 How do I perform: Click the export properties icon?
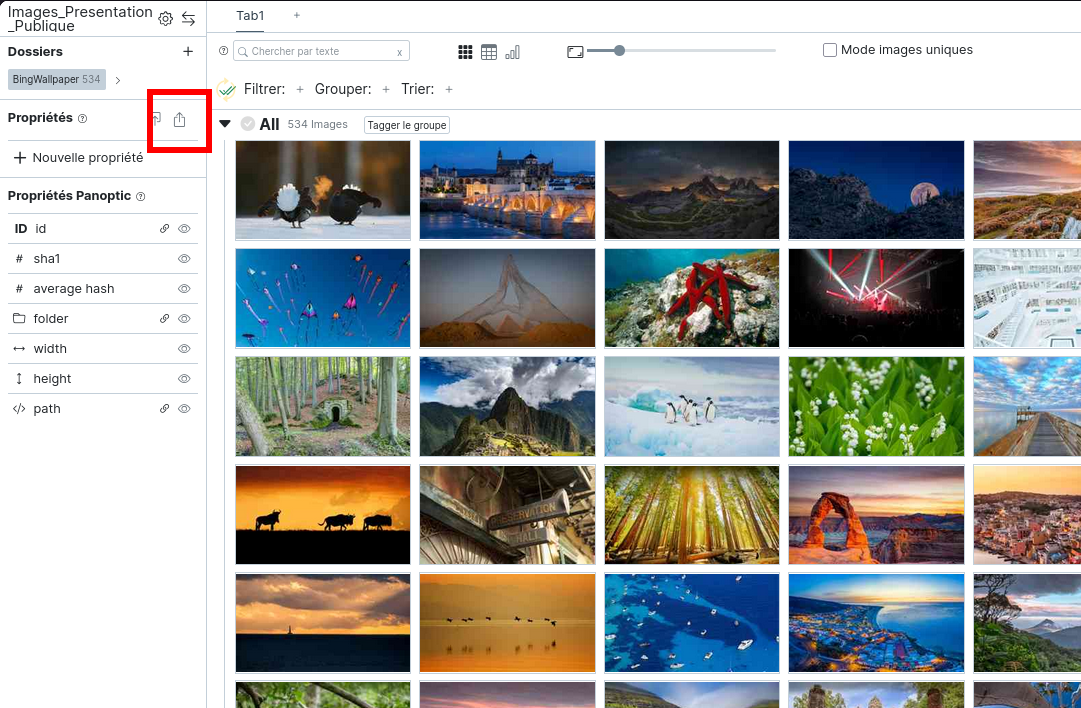(x=179, y=119)
